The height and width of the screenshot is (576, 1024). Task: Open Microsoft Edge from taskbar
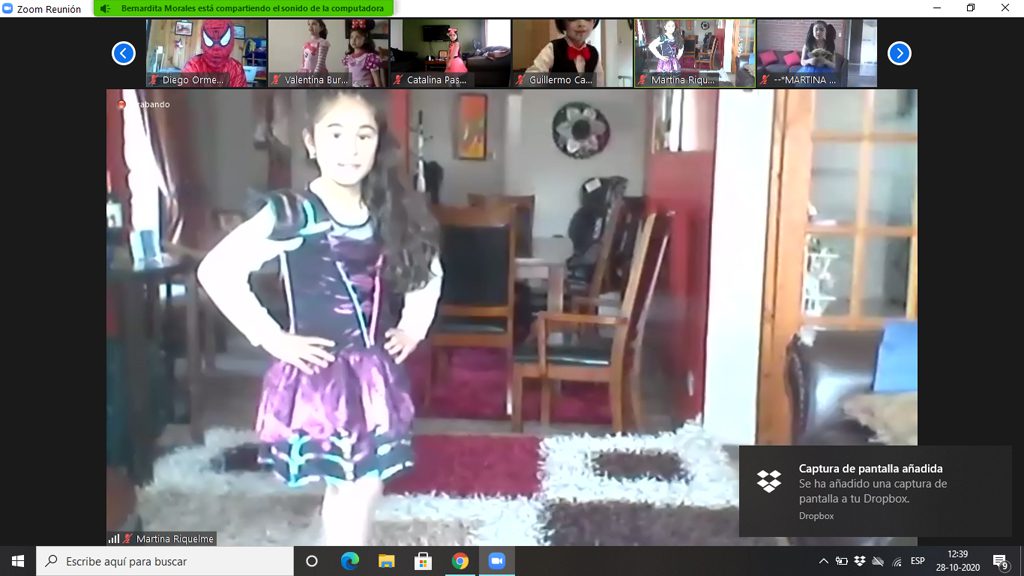[349, 561]
